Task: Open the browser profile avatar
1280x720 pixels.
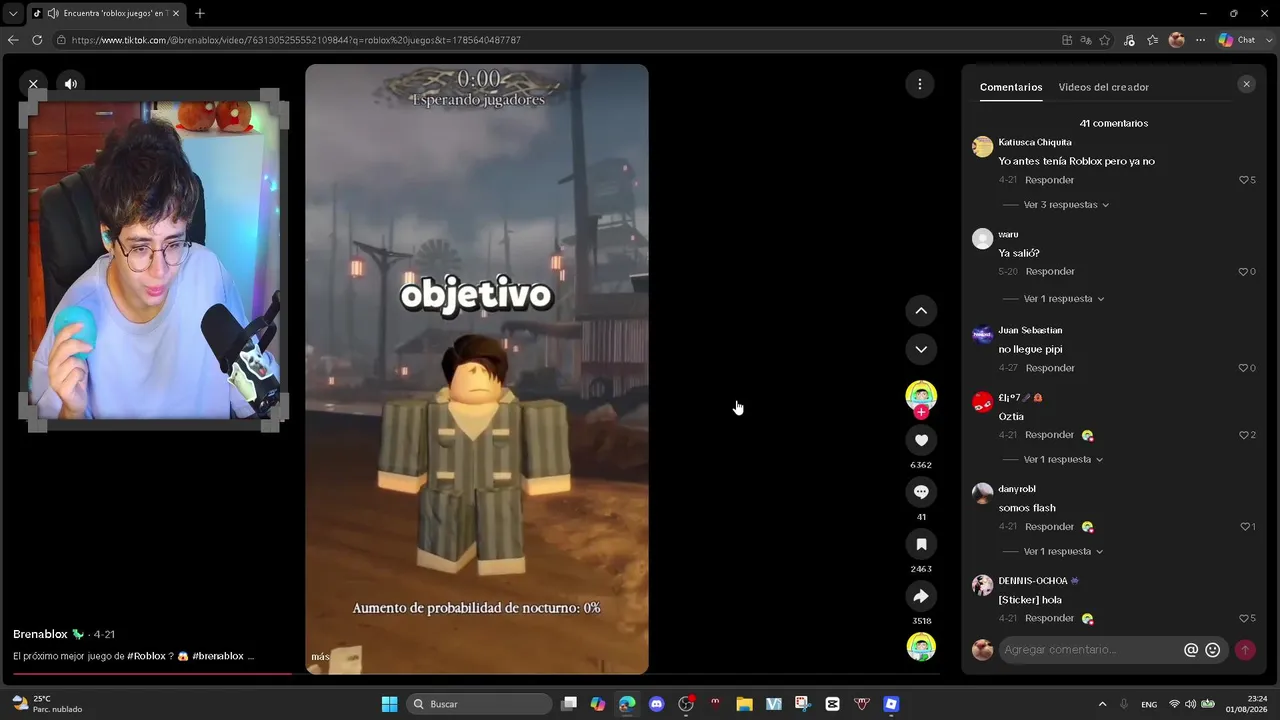Action: click(1177, 40)
